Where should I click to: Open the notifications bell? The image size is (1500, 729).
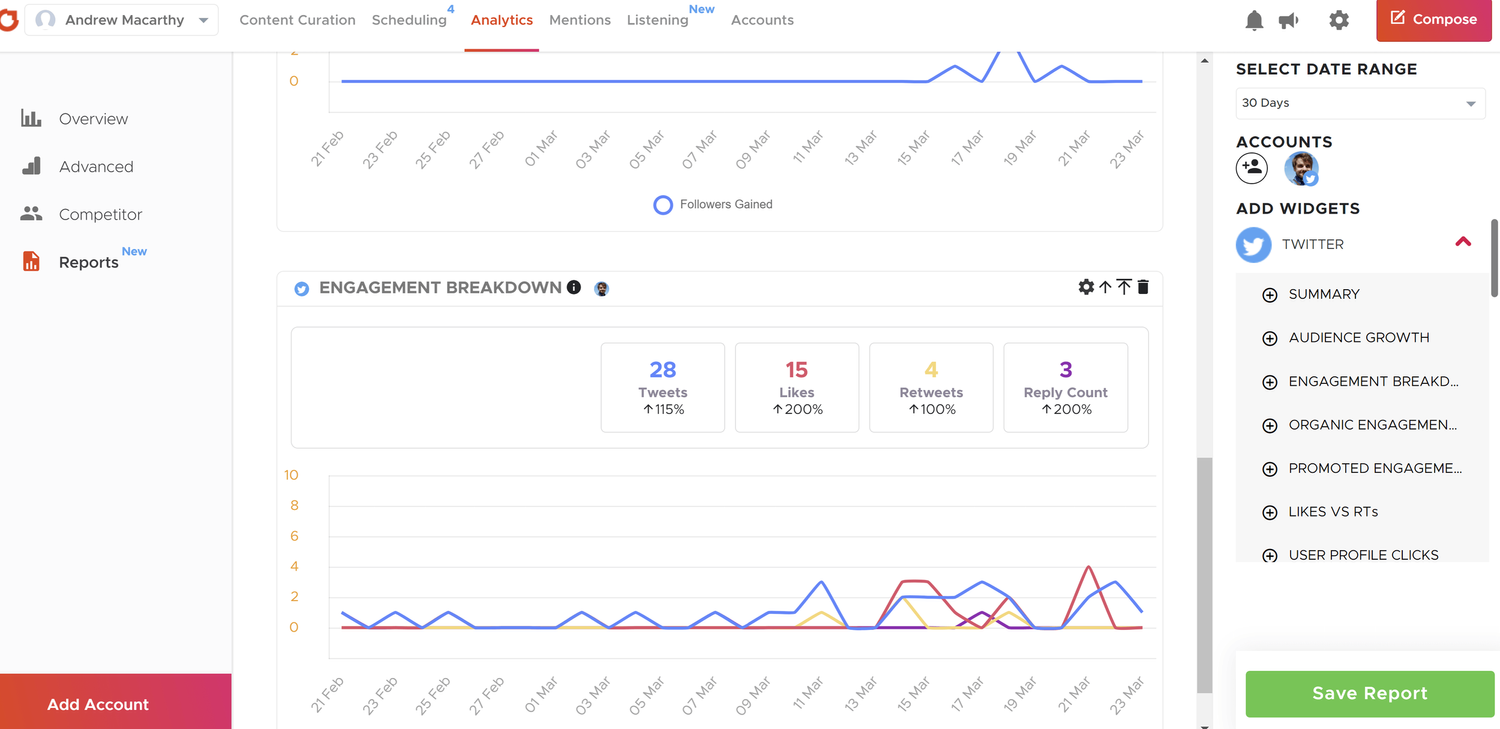[x=1254, y=19]
